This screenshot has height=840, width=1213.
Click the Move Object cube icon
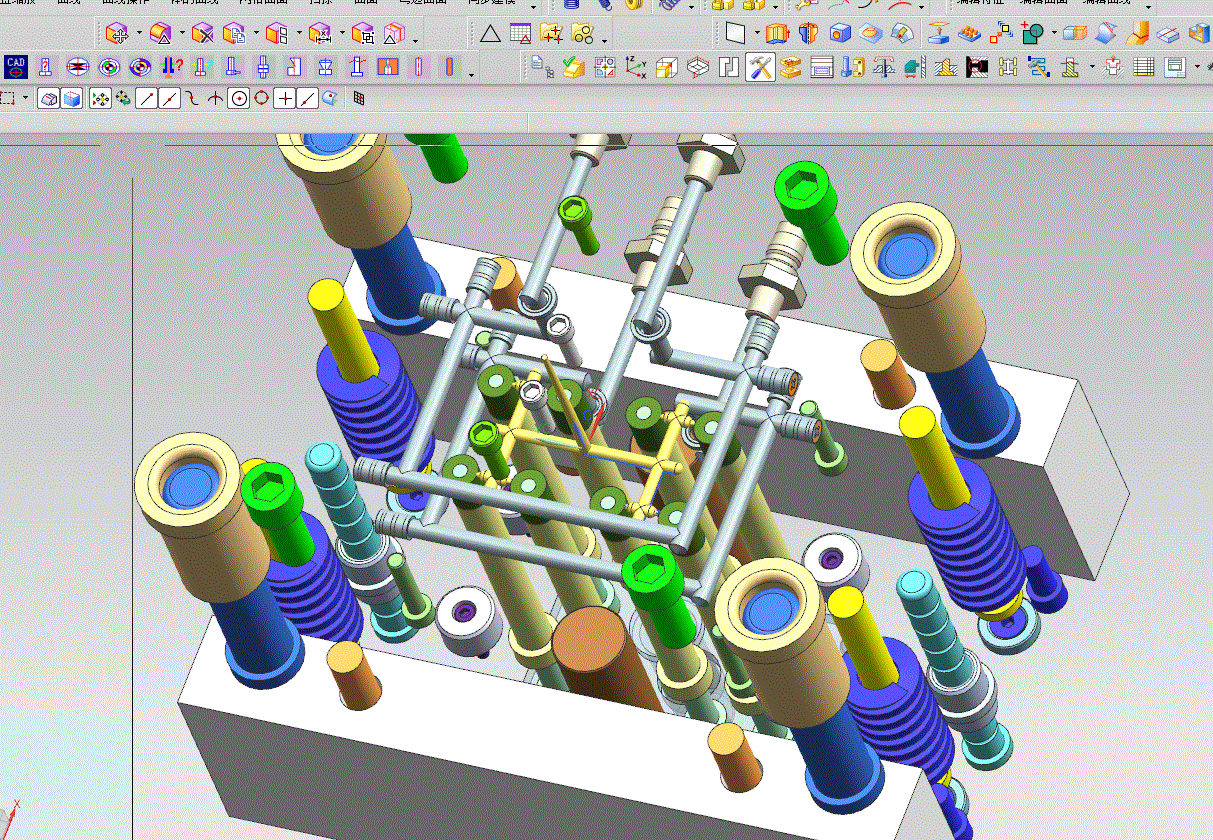pyautogui.click(x=117, y=34)
